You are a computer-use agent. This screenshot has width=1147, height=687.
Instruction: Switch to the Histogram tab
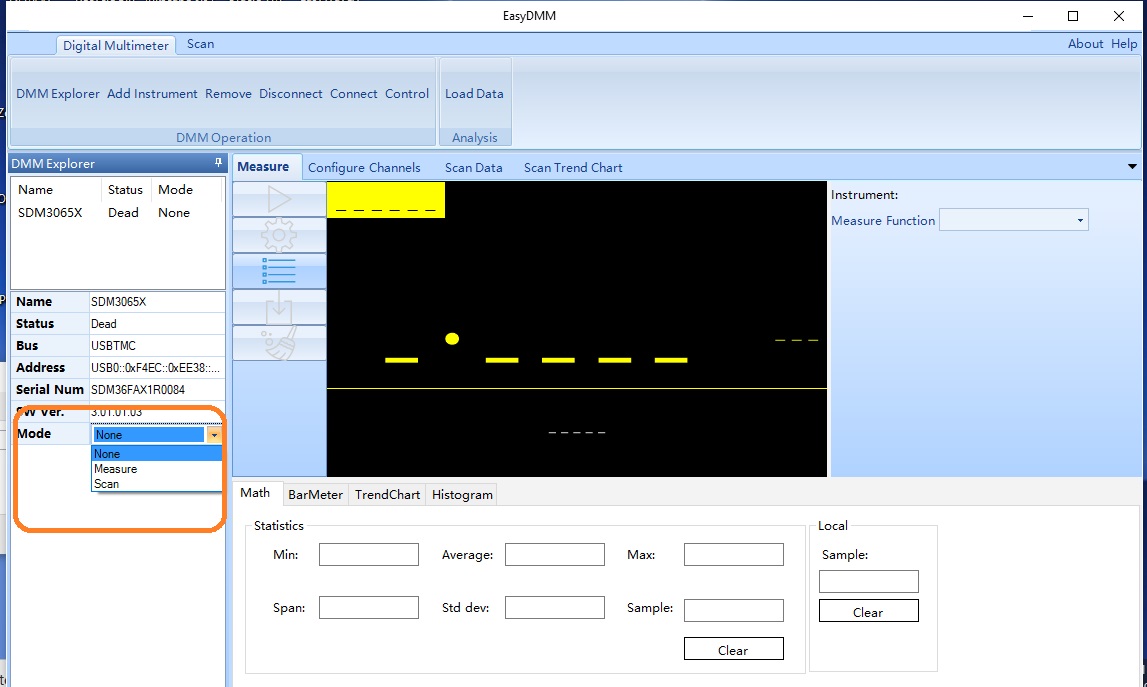462,495
